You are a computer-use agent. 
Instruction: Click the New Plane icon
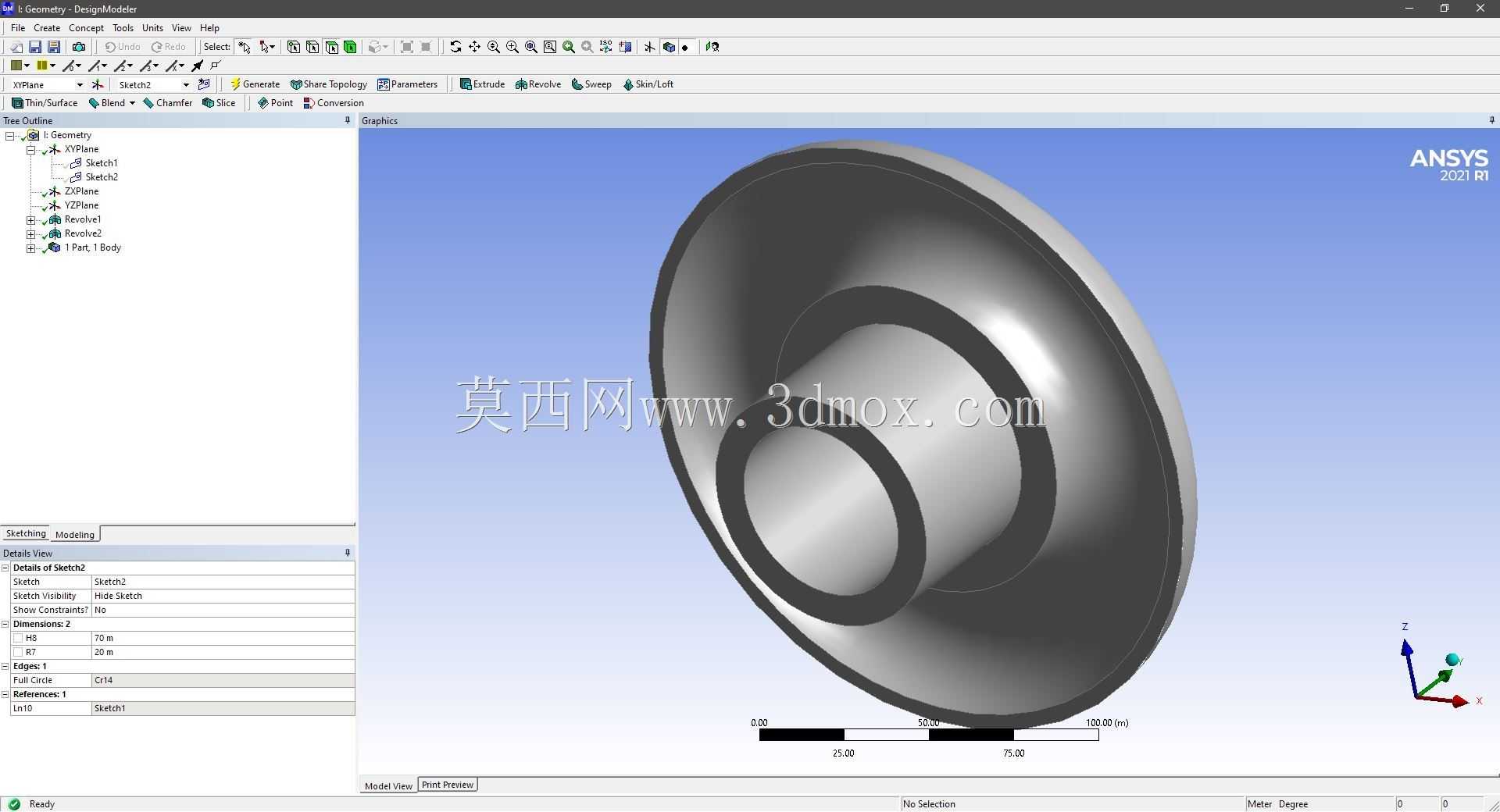(x=98, y=84)
